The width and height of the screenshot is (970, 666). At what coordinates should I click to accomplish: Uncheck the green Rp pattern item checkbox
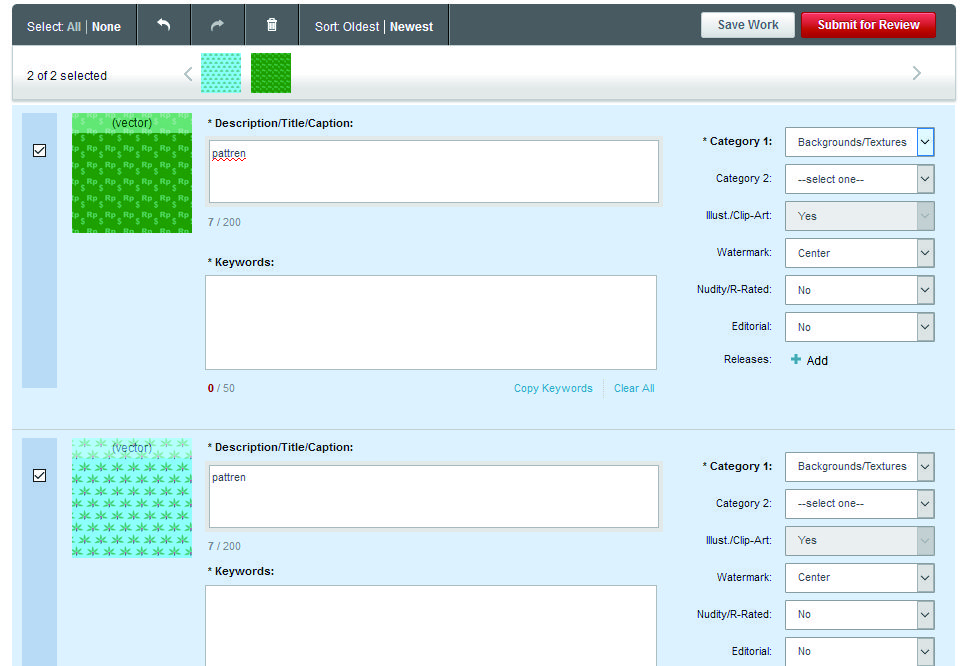point(40,150)
